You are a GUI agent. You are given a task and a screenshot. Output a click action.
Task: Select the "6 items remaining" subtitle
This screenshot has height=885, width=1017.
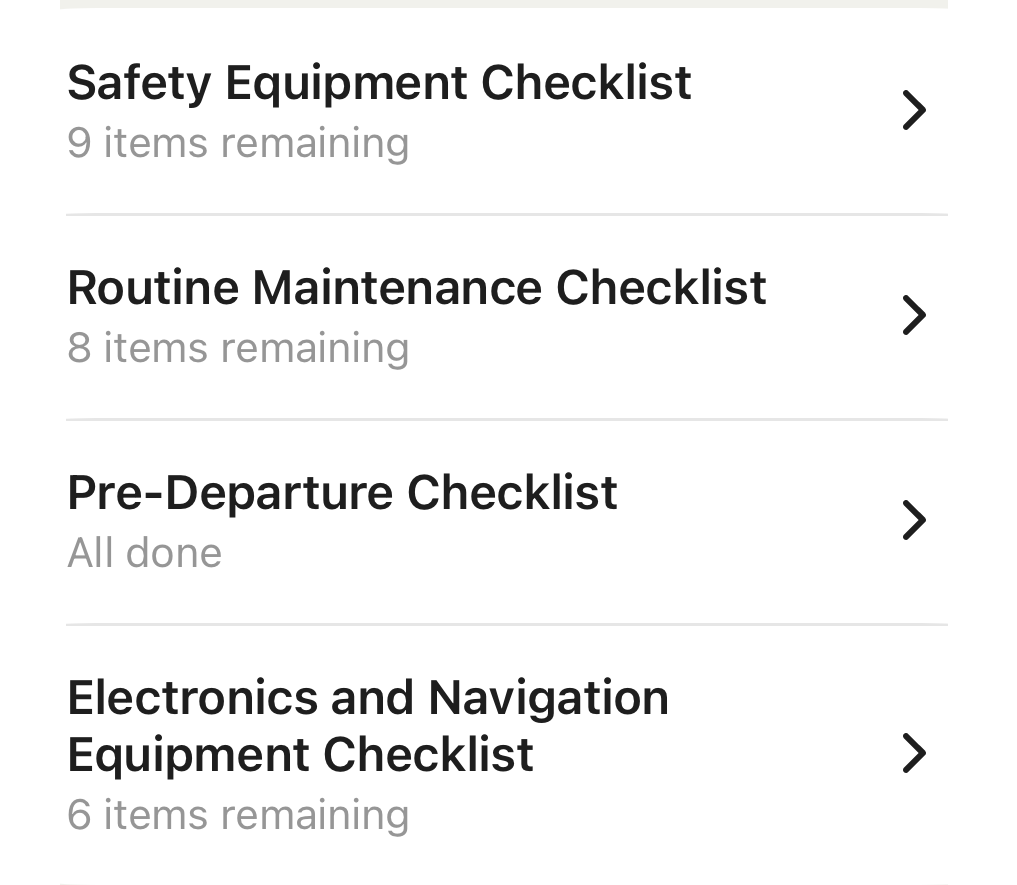pos(238,815)
